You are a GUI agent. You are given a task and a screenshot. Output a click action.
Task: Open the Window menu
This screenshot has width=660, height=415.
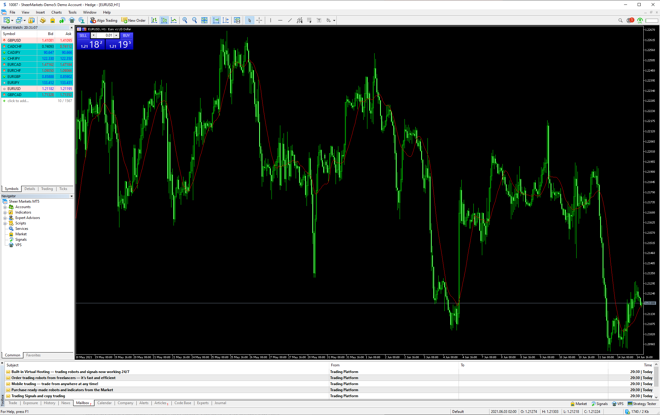point(89,12)
